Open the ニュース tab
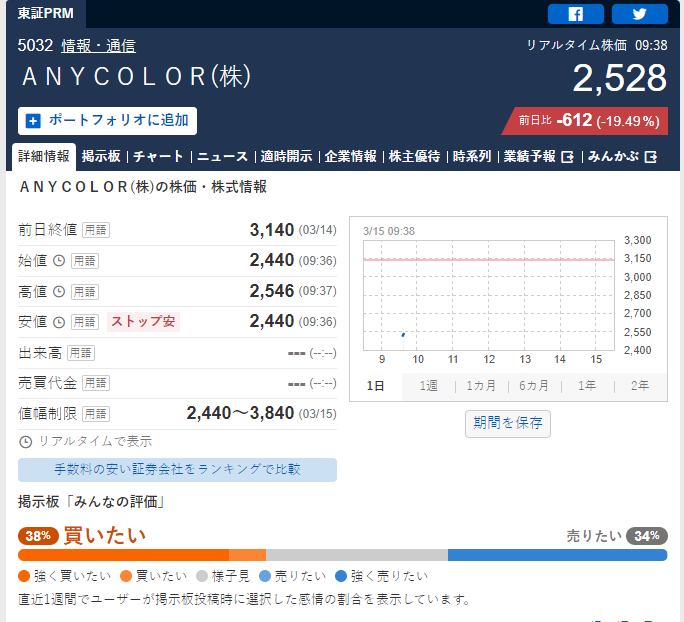 [x=222, y=156]
